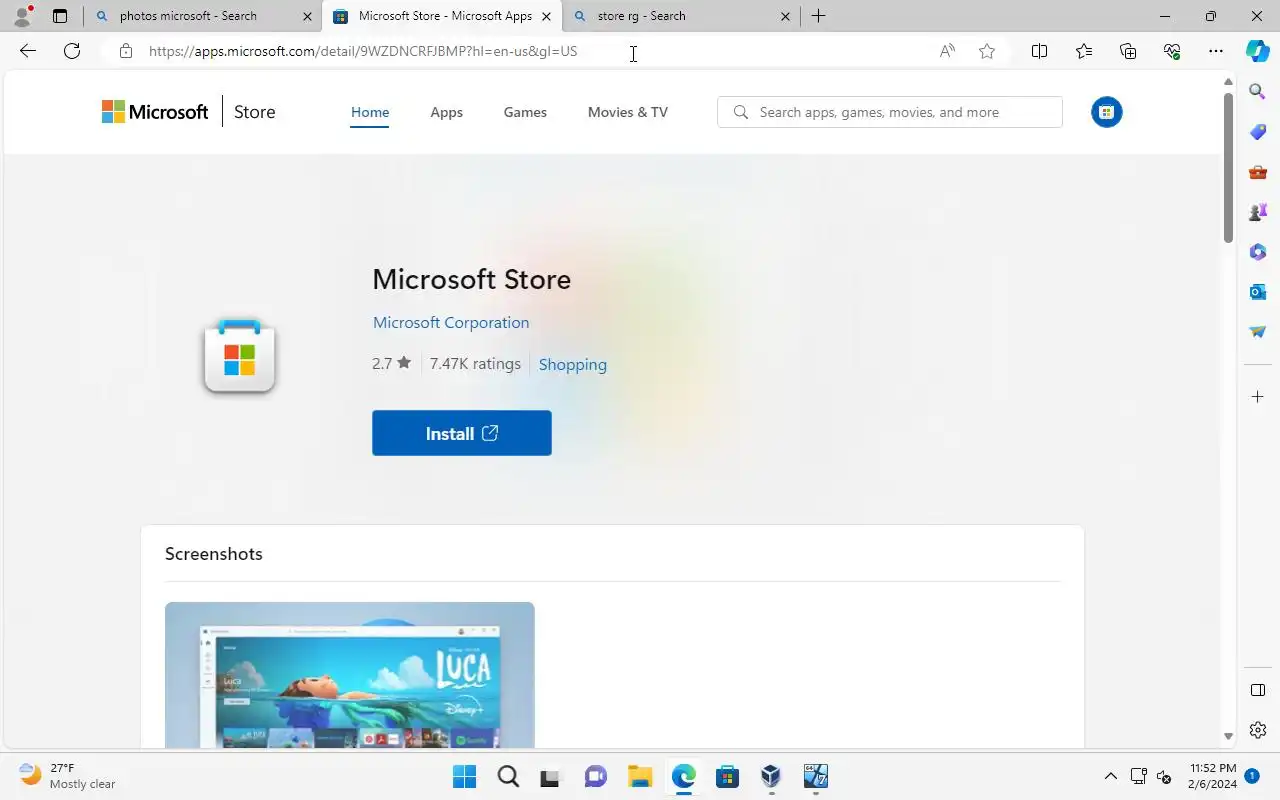Click the address bar URL
Image resolution: width=1280 pixels, height=800 pixels.
tap(363, 51)
